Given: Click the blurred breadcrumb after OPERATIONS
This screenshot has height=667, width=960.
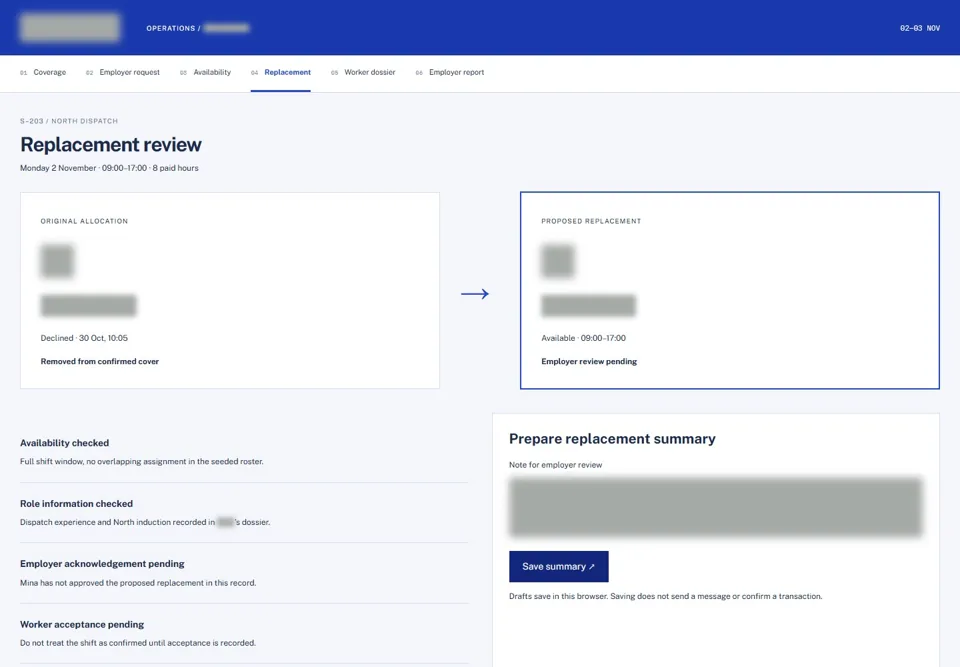Looking at the screenshot, I should click(x=227, y=28).
